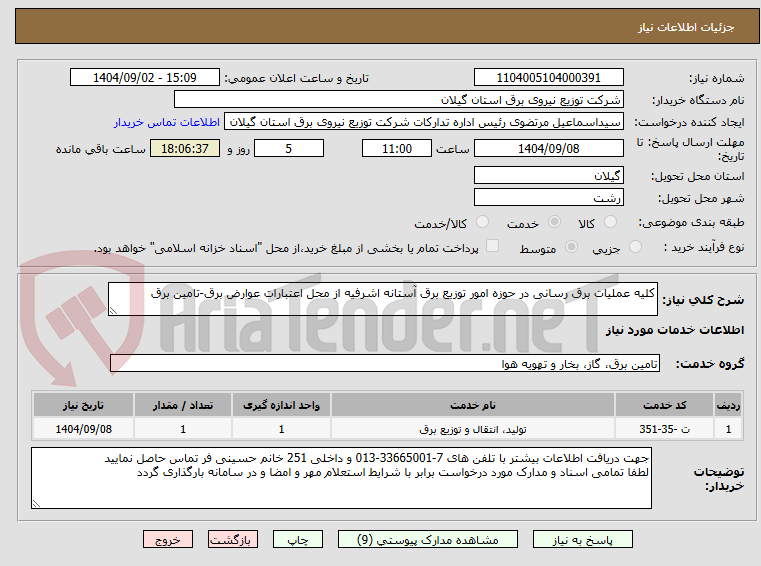Select the کالا/خدمت radio button
Viewport: 761px width, 566px height.
pyautogui.click(x=482, y=222)
